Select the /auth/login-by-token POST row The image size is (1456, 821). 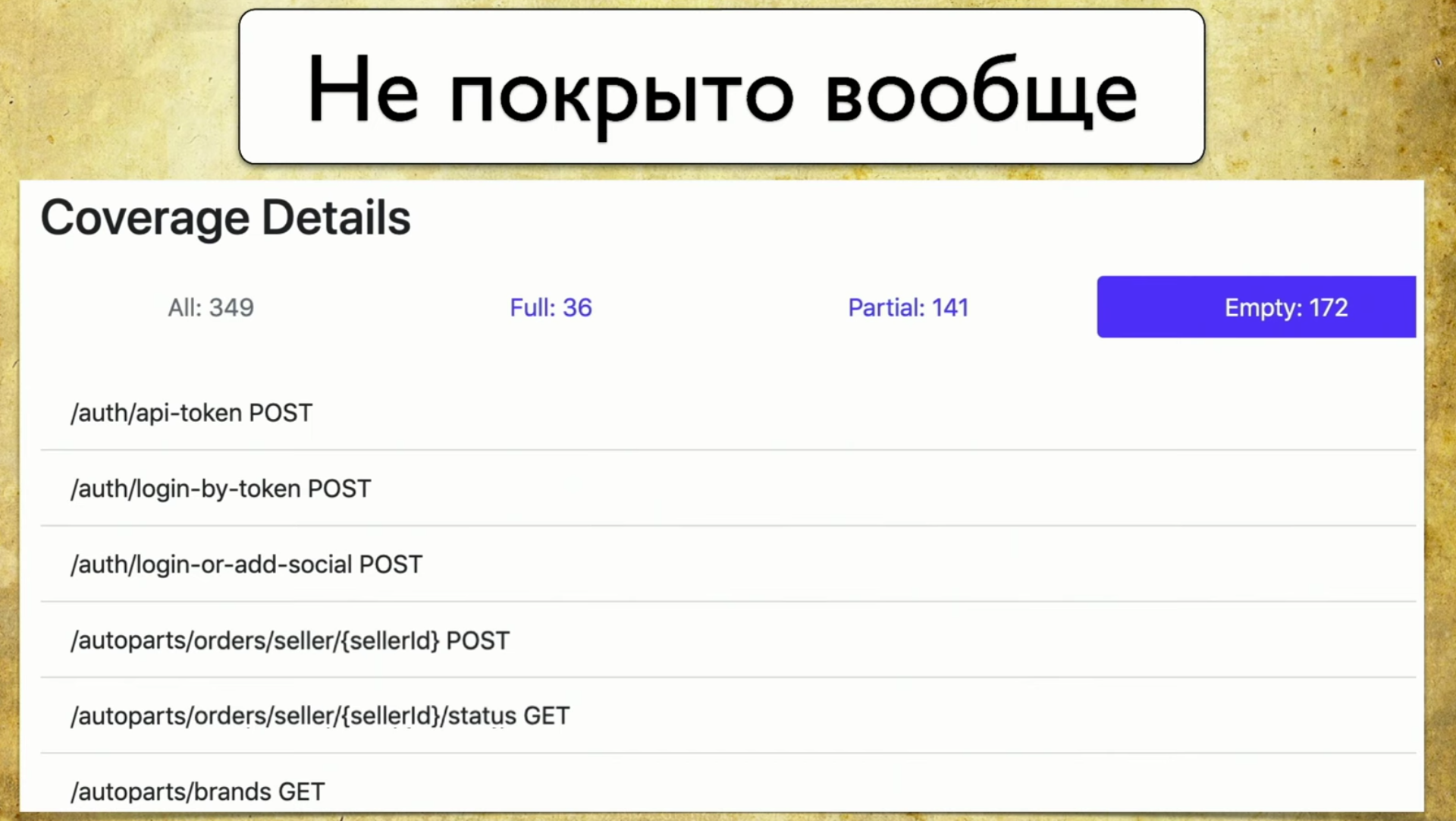pyautogui.click(x=221, y=489)
